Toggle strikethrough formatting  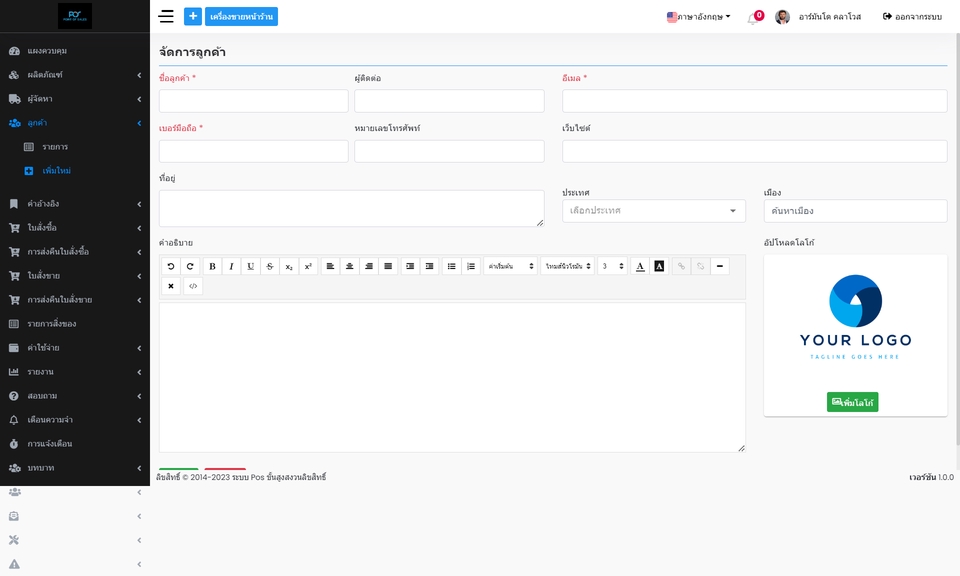pyautogui.click(x=270, y=266)
